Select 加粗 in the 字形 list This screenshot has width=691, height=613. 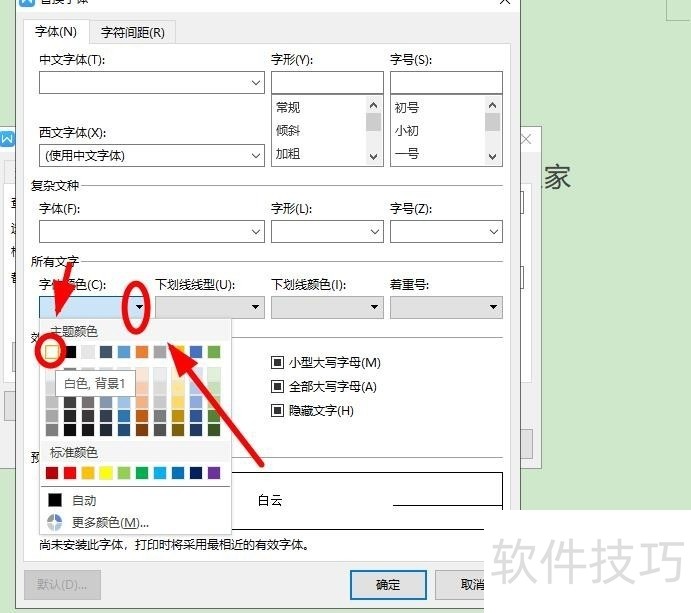(x=288, y=154)
